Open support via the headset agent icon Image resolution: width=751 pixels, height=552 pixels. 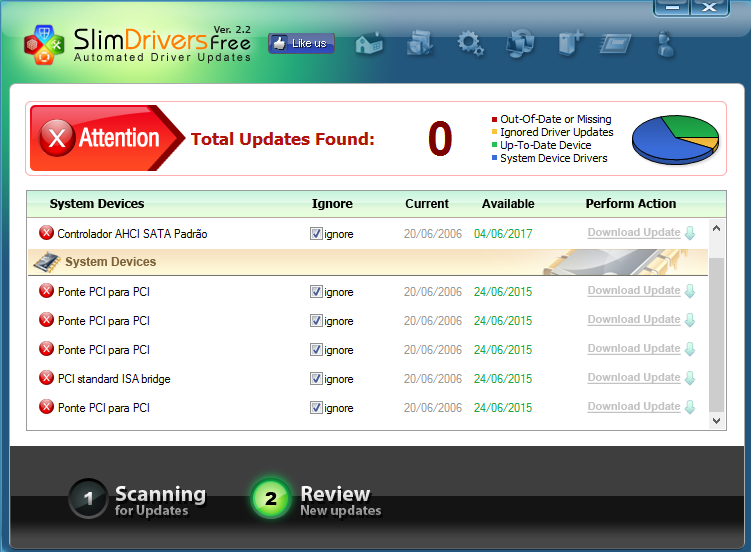coord(666,44)
